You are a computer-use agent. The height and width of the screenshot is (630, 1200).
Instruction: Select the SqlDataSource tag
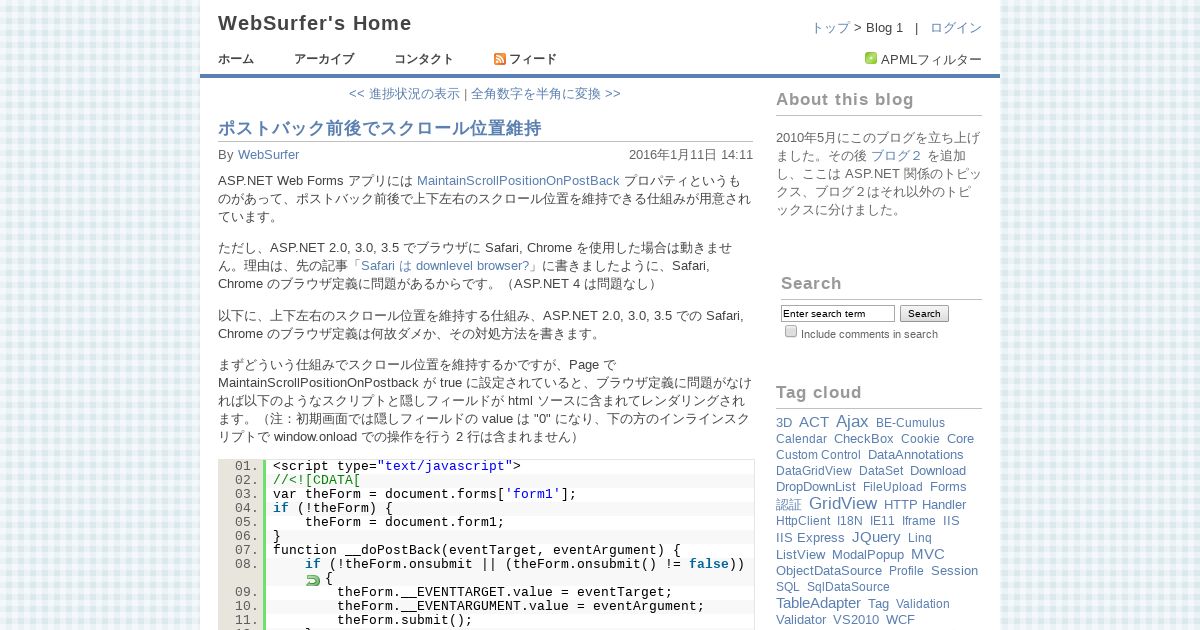848,587
